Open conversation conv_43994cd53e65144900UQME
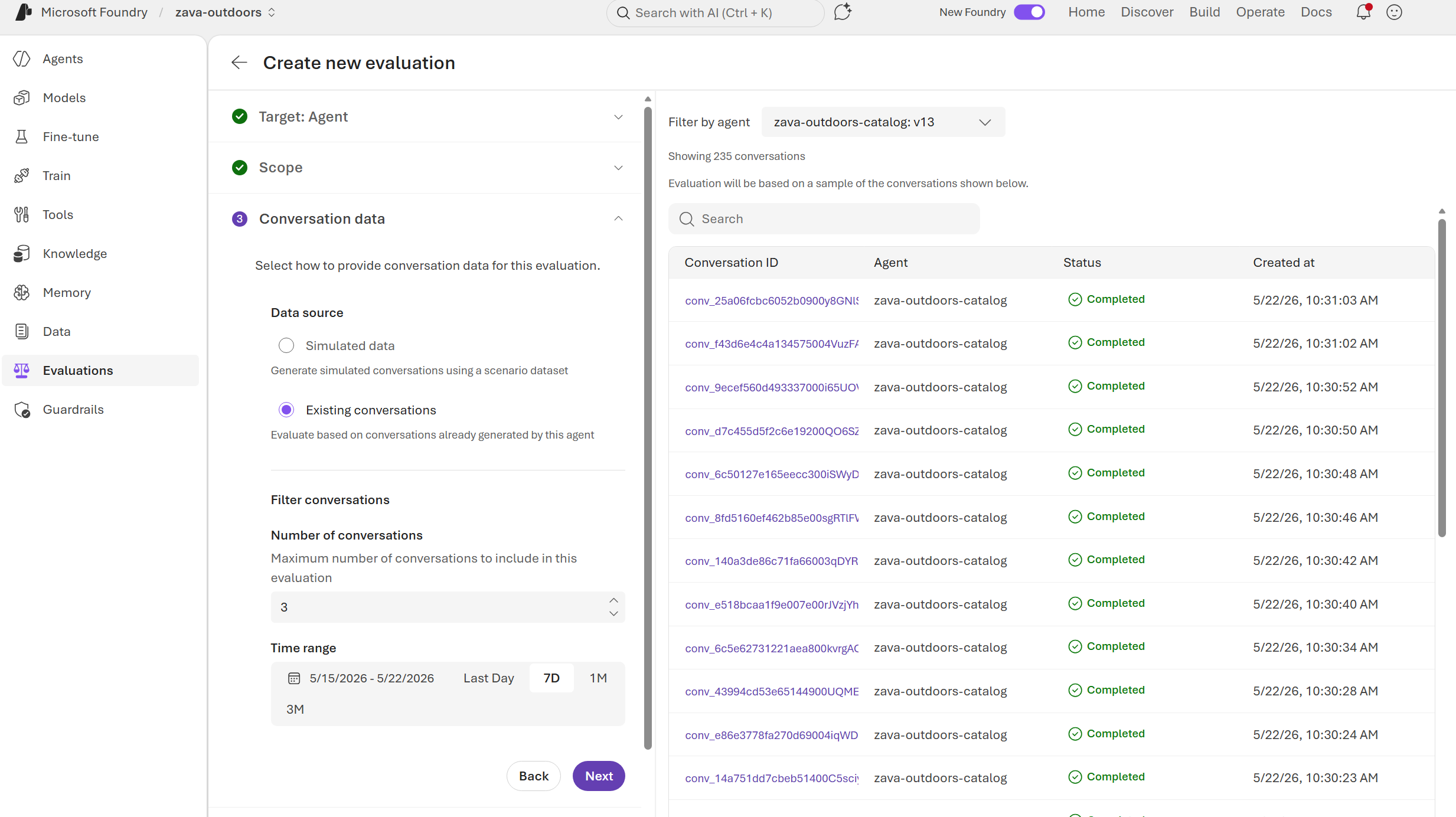This screenshot has height=817, width=1456. (772, 691)
